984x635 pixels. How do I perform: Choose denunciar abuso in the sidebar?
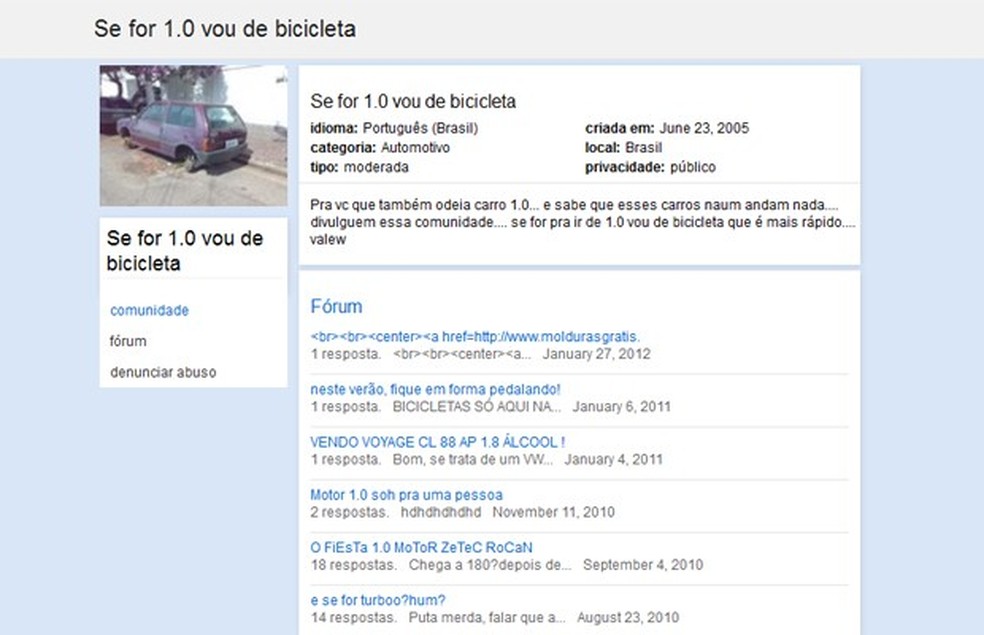click(163, 372)
